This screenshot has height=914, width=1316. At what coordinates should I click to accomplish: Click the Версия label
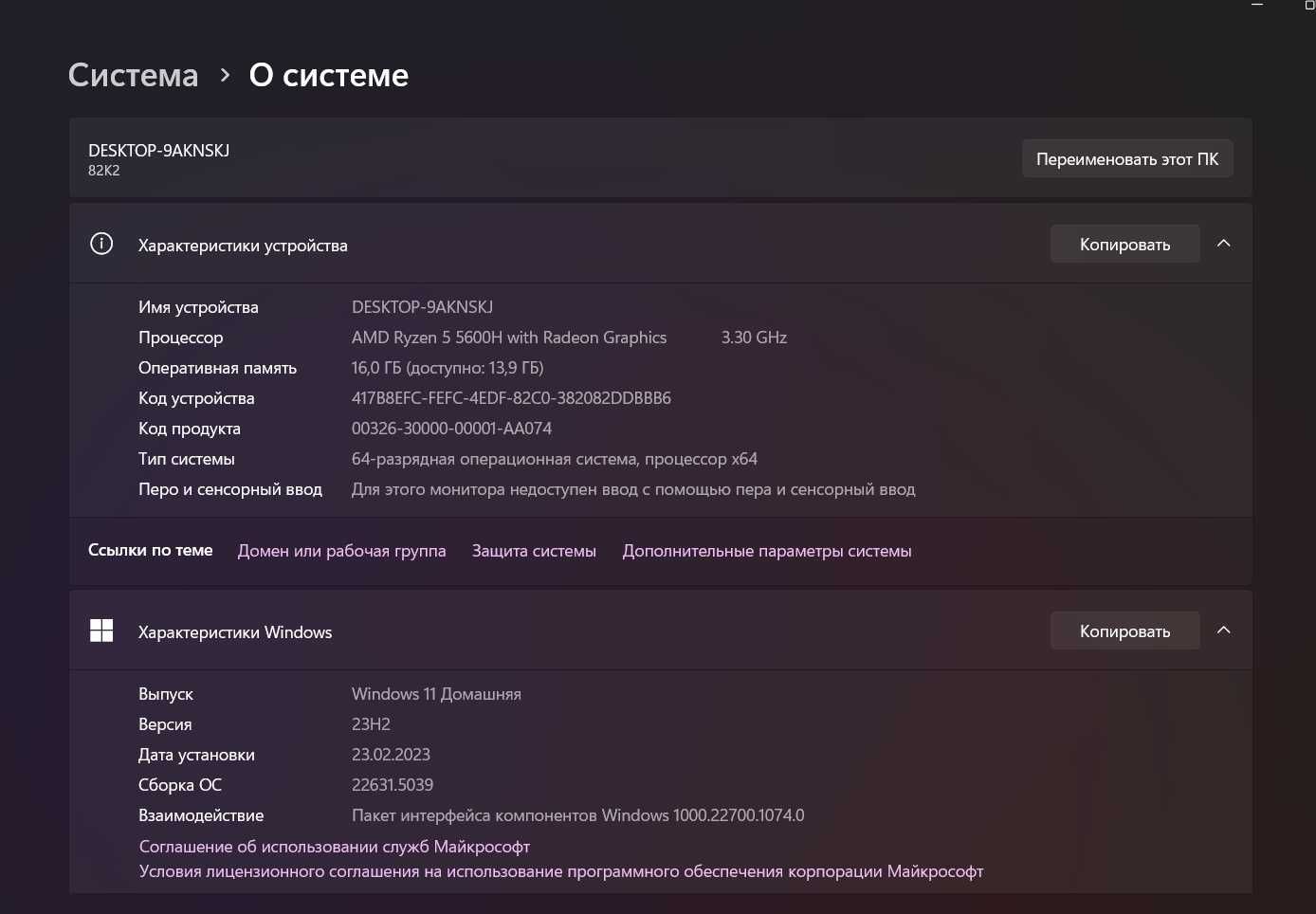165,724
